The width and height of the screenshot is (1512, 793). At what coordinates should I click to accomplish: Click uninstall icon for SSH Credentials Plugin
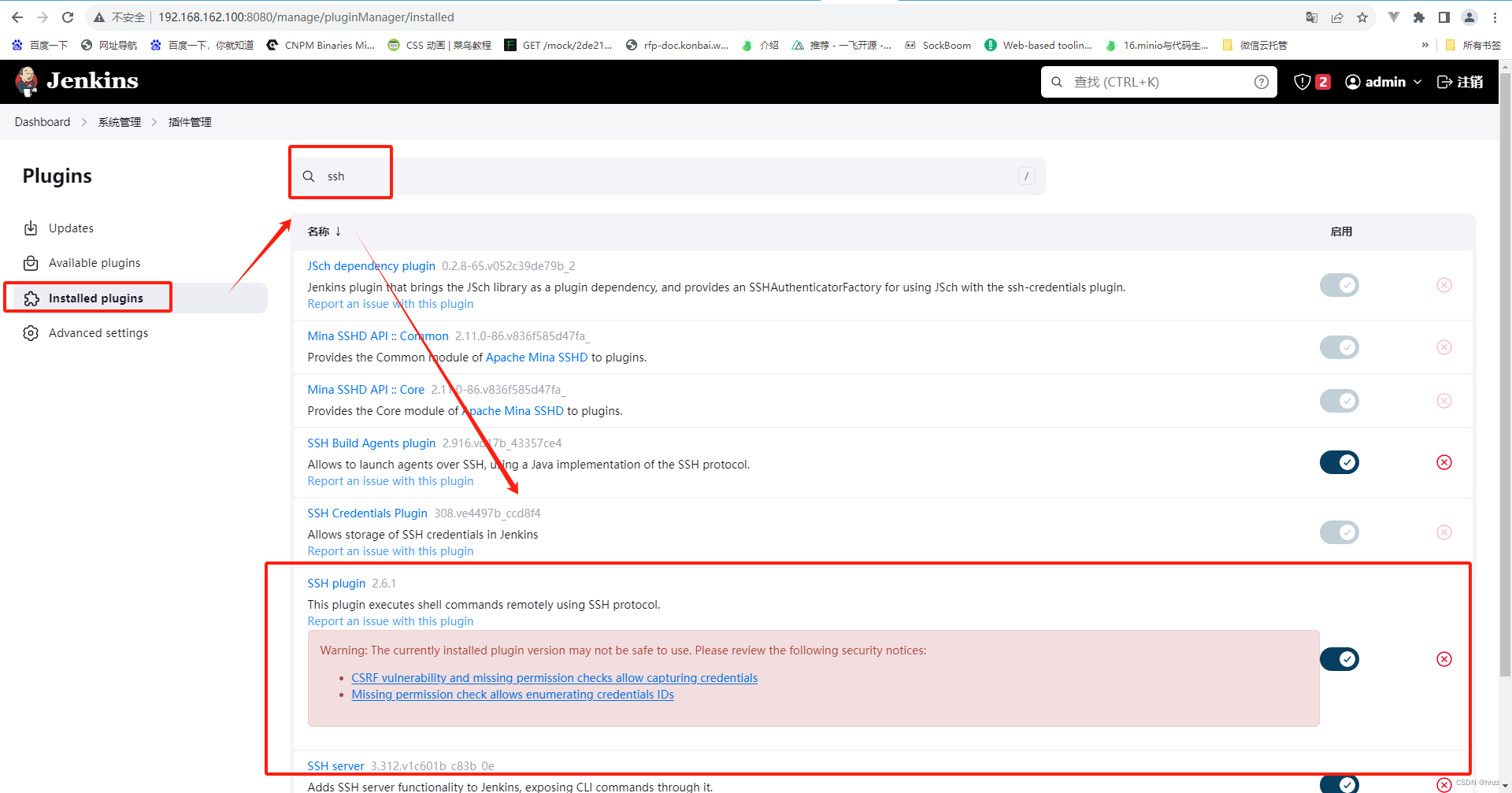(x=1444, y=532)
